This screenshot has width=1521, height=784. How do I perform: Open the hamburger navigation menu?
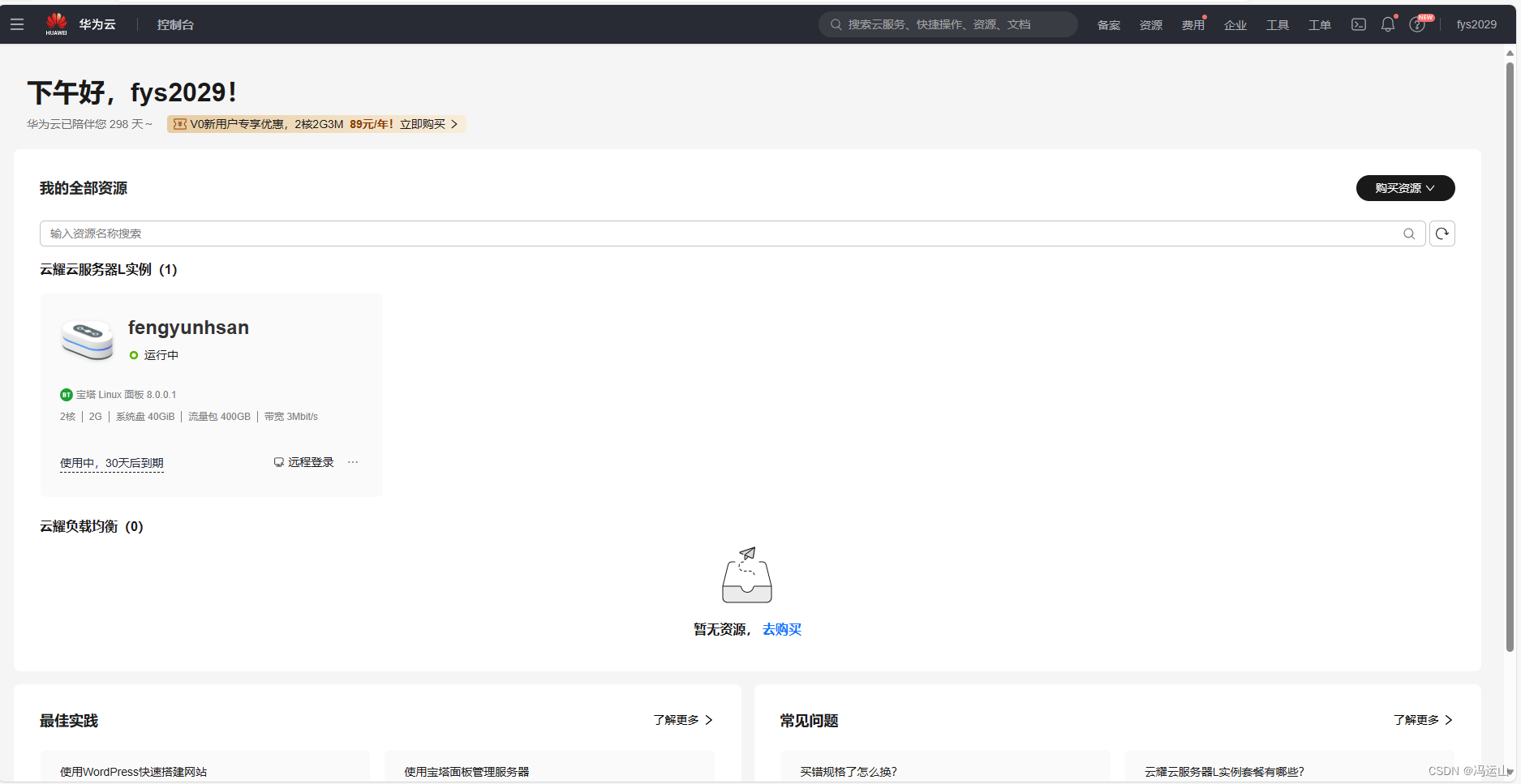[17, 24]
